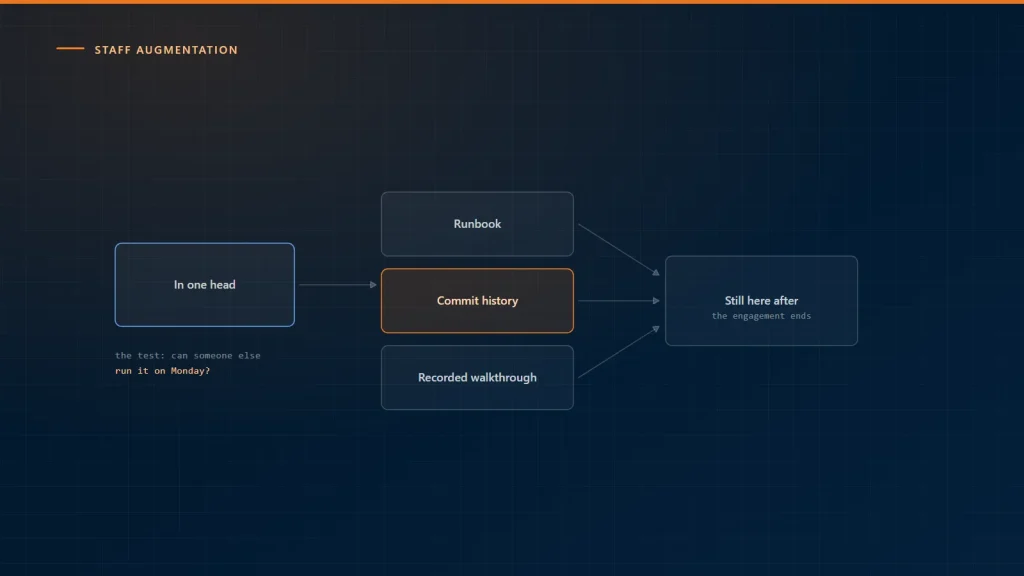Click the In one head box
The width and height of the screenshot is (1024, 576).
point(204,285)
